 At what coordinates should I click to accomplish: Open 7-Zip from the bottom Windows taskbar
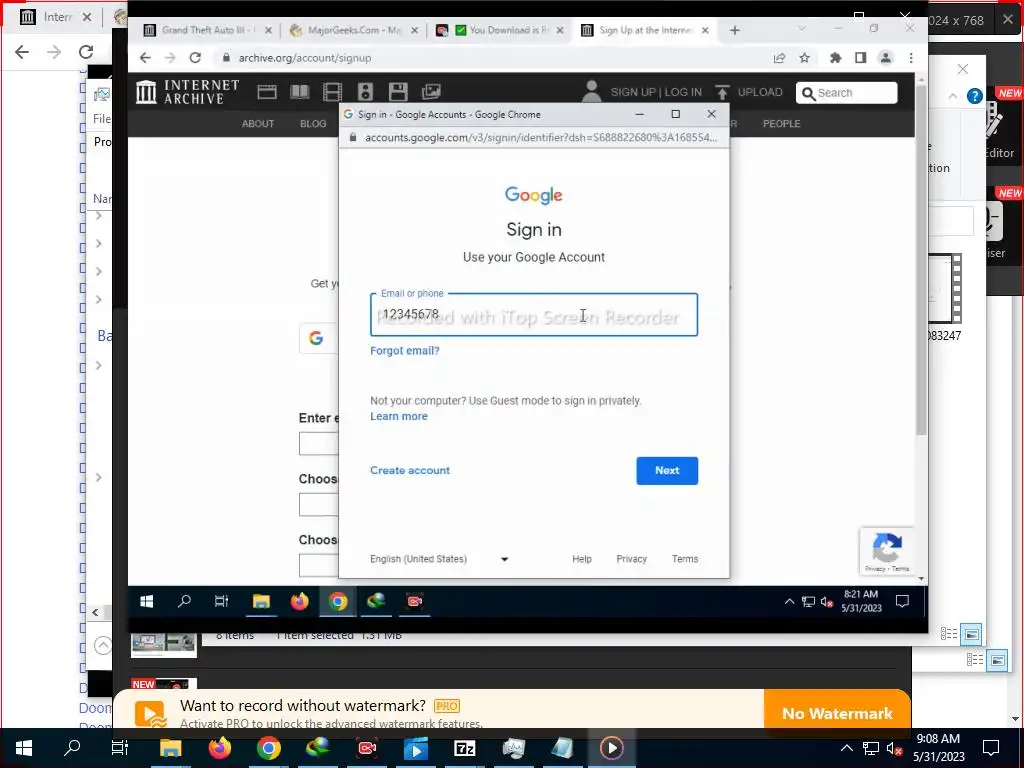464,748
